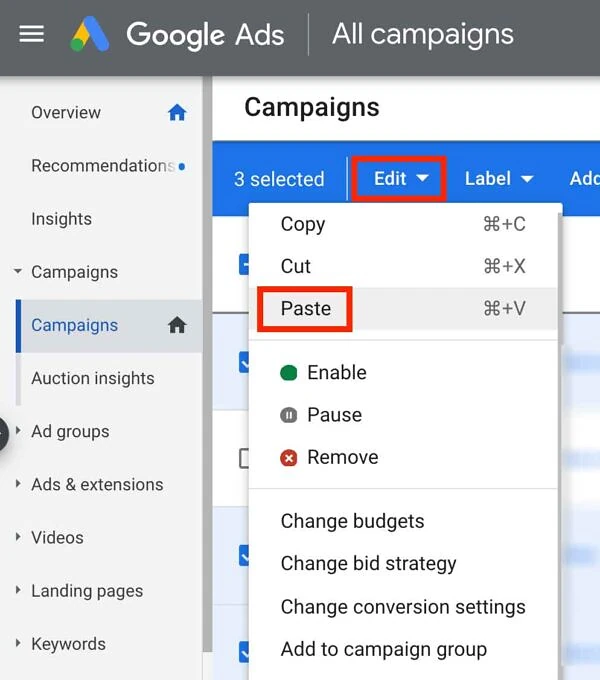Expand the Ads & extensions section
Viewport: 600px width, 680px height.
[18, 484]
